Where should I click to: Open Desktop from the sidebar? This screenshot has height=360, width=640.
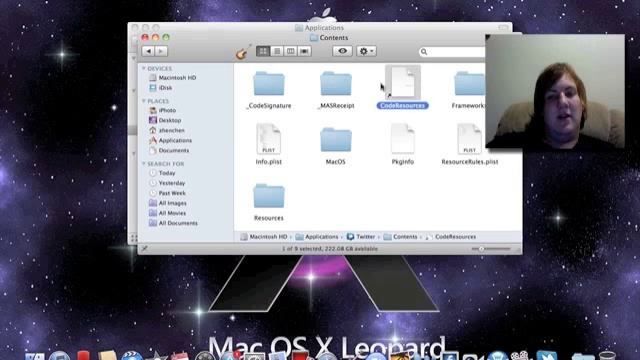(x=165, y=120)
